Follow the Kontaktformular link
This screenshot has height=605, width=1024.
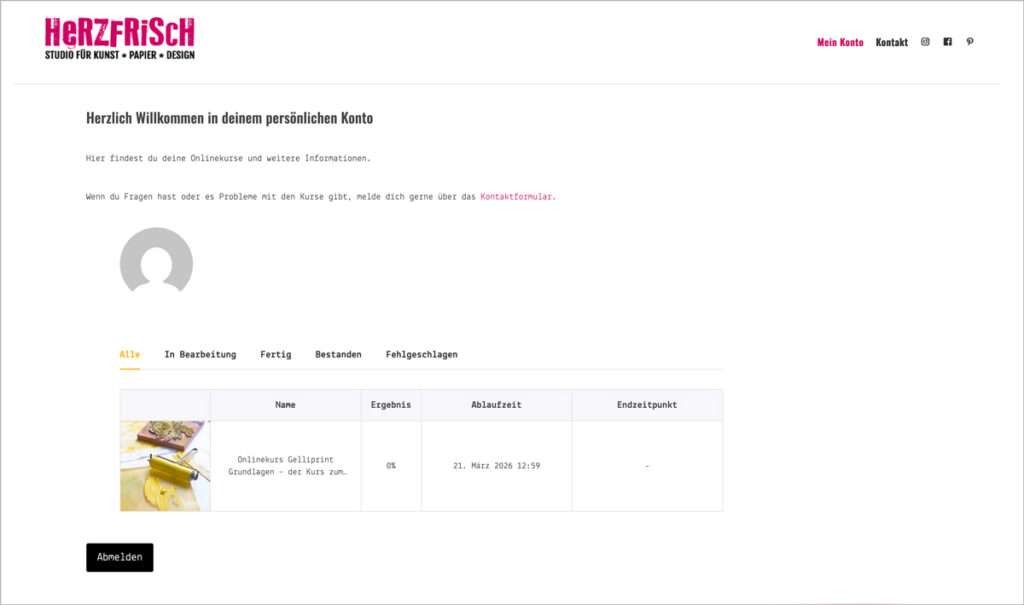[516, 197]
